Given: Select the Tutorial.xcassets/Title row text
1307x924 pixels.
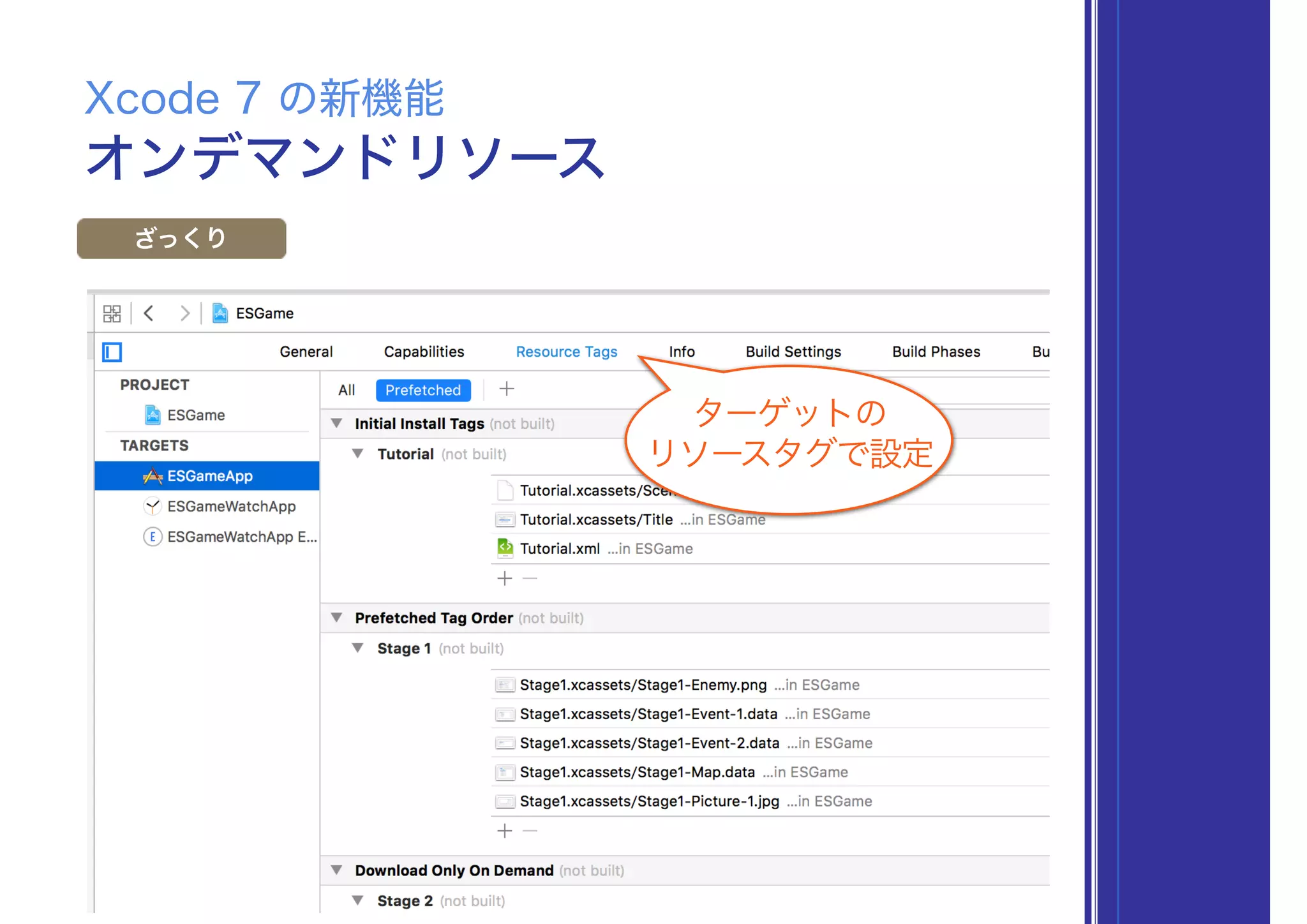Looking at the screenshot, I should pyautogui.click(x=596, y=519).
